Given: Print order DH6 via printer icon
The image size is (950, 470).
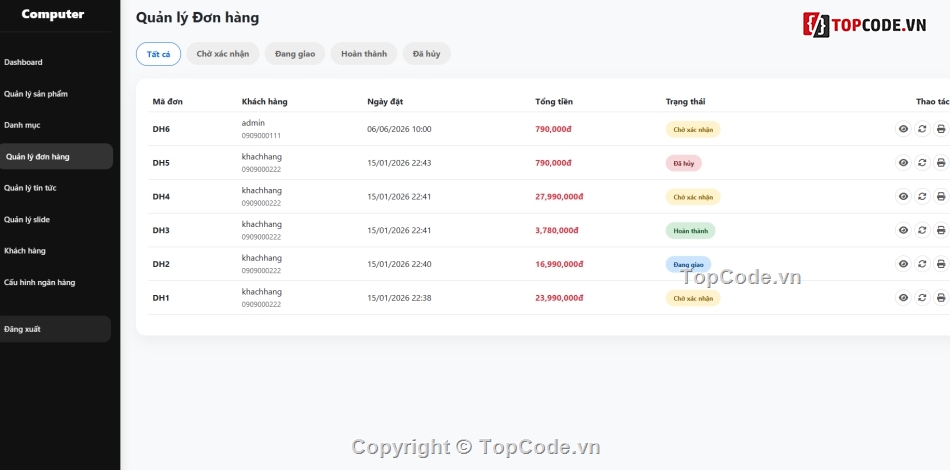Looking at the screenshot, I should pyautogui.click(x=941, y=129).
